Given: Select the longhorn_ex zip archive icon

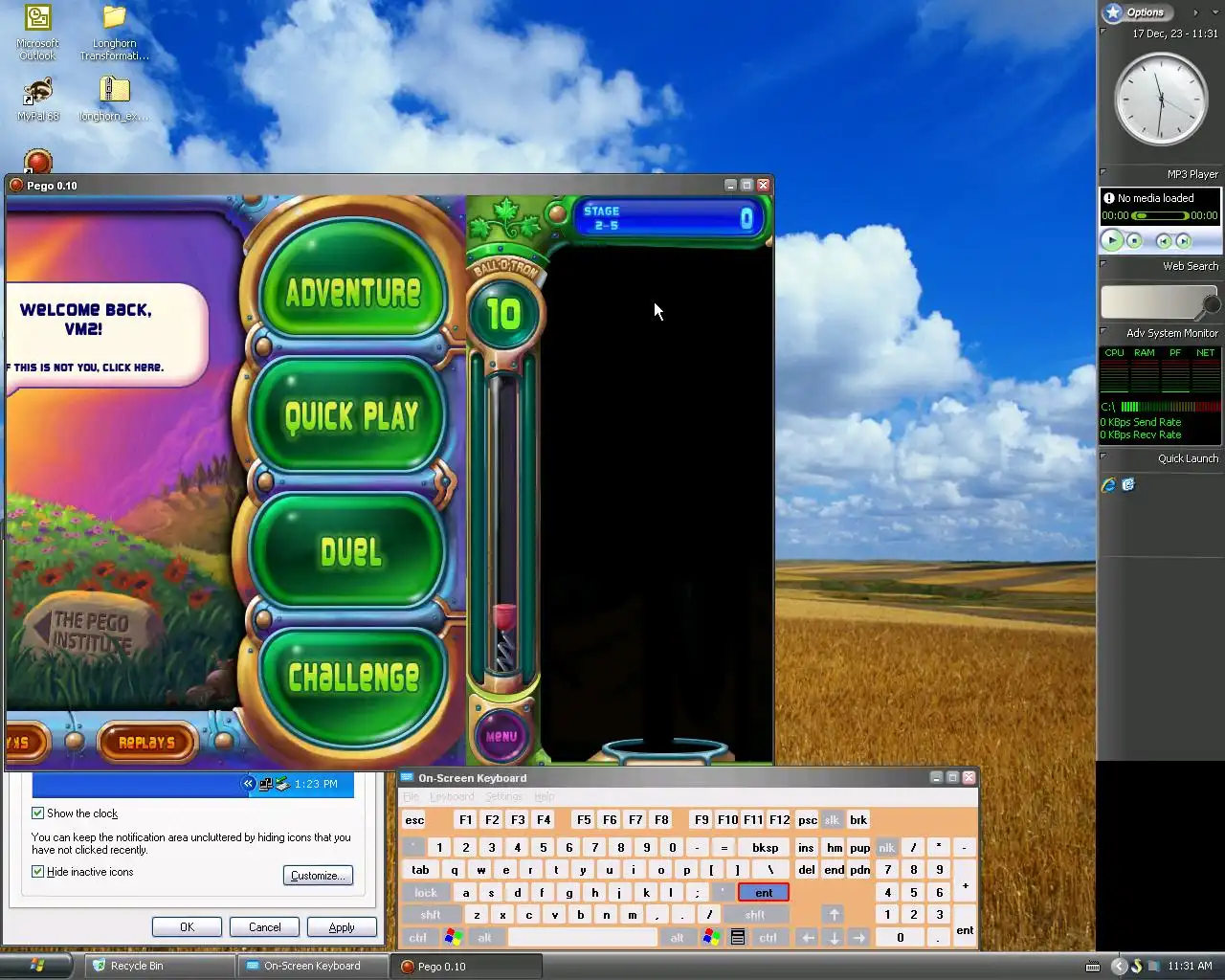Looking at the screenshot, I should point(114,100).
